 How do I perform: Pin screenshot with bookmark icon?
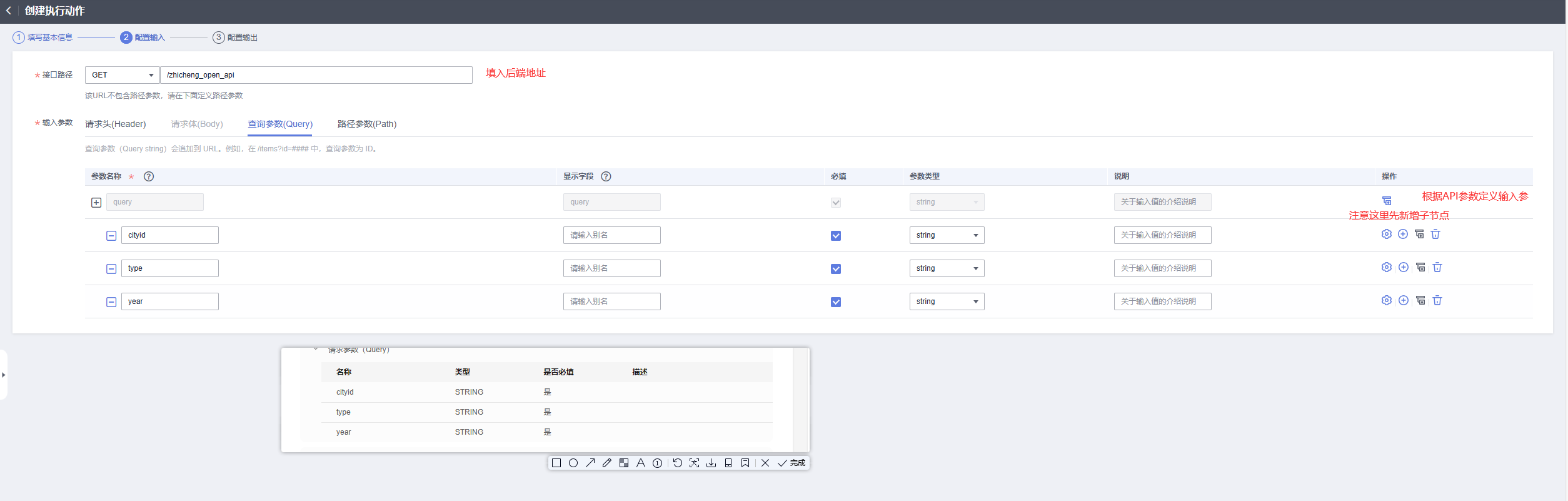pos(745,463)
